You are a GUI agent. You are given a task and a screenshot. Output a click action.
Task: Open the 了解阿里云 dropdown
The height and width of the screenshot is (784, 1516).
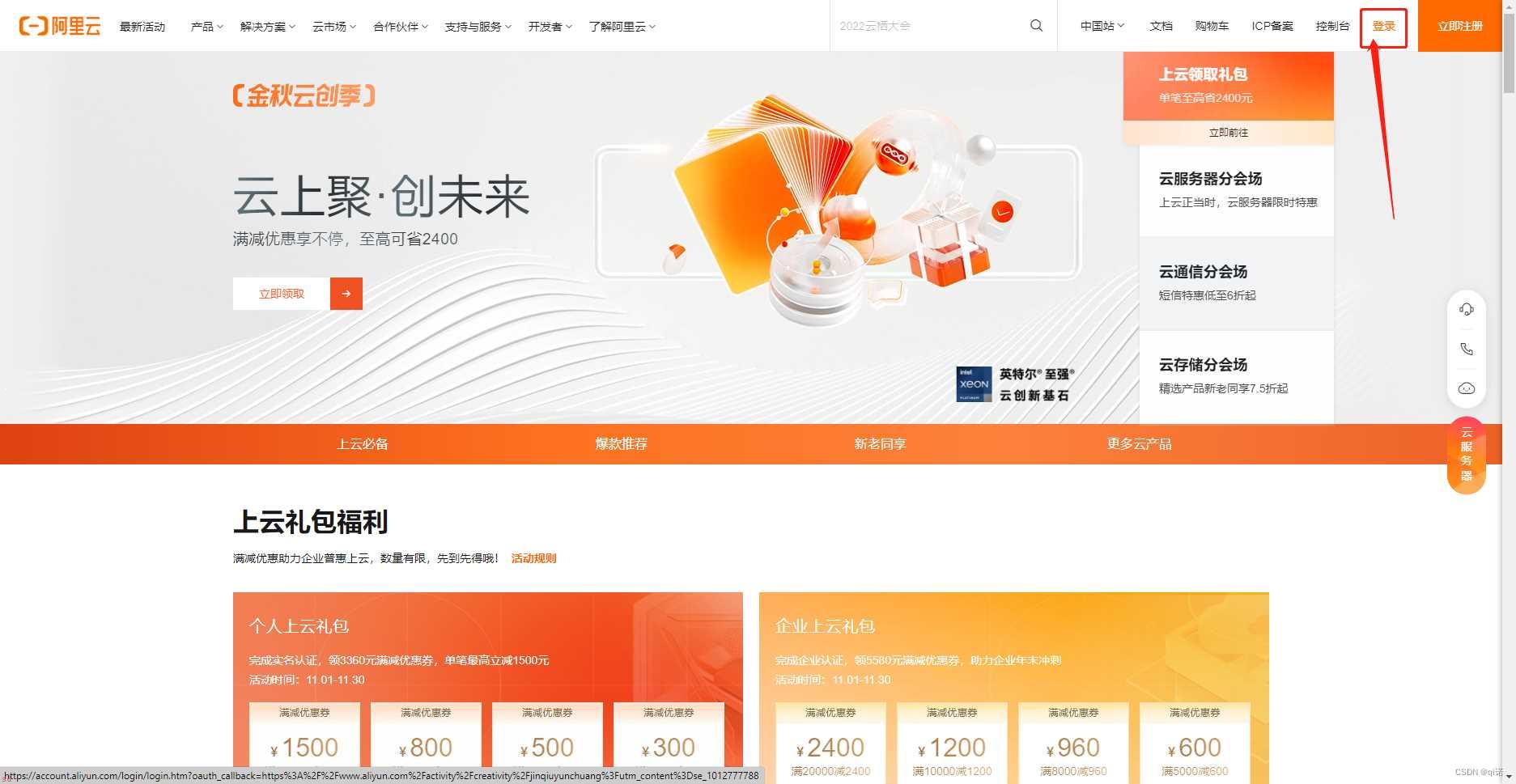622,27
